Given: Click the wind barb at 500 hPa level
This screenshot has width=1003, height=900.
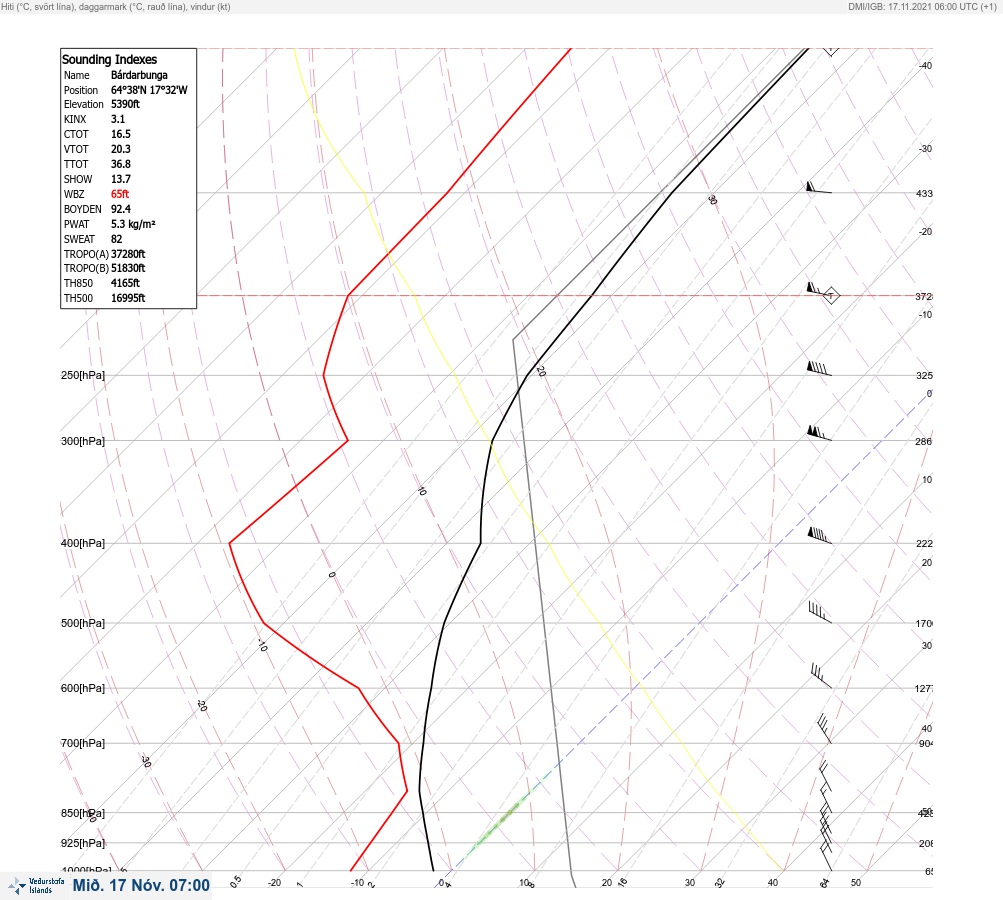Looking at the screenshot, I should (819, 612).
